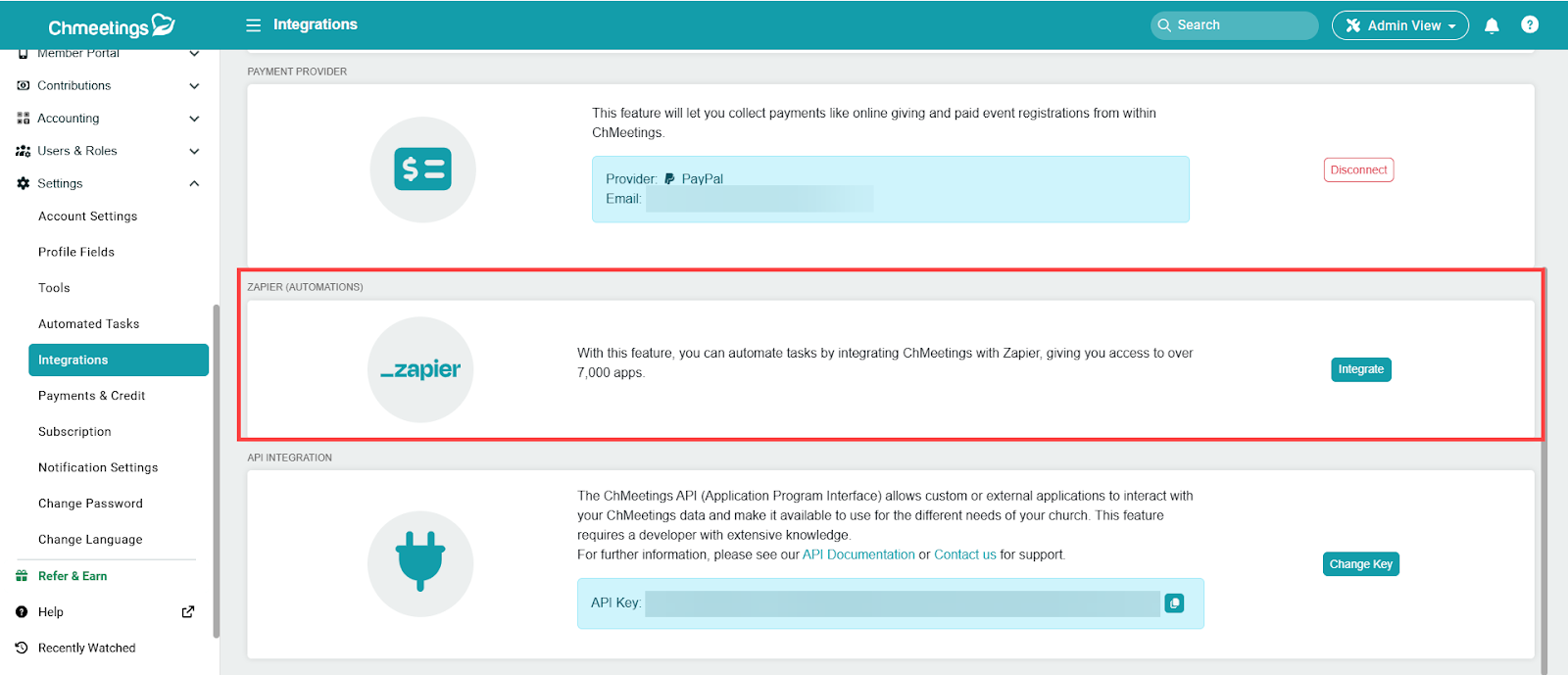The height and width of the screenshot is (675, 1568).
Task: Click the API plug icon
Action: click(x=420, y=563)
